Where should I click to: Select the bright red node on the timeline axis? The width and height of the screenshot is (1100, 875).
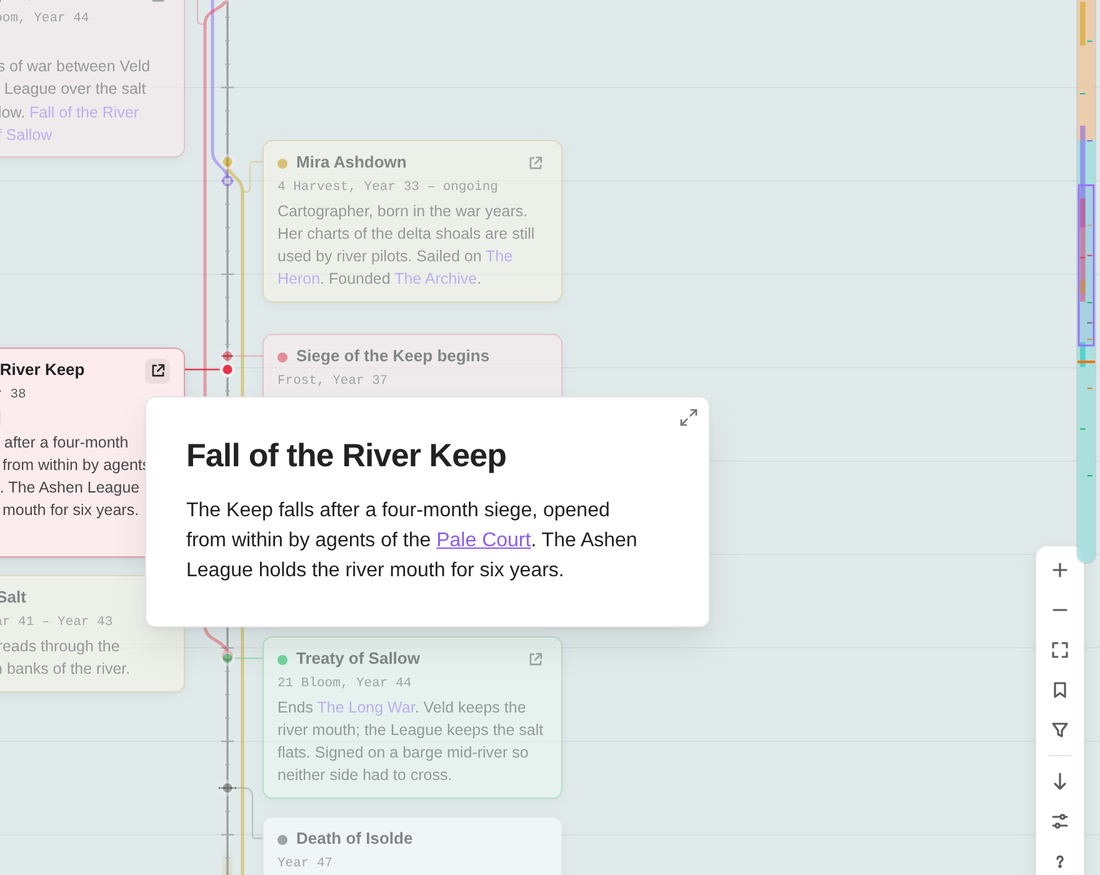tap(227, 370)
